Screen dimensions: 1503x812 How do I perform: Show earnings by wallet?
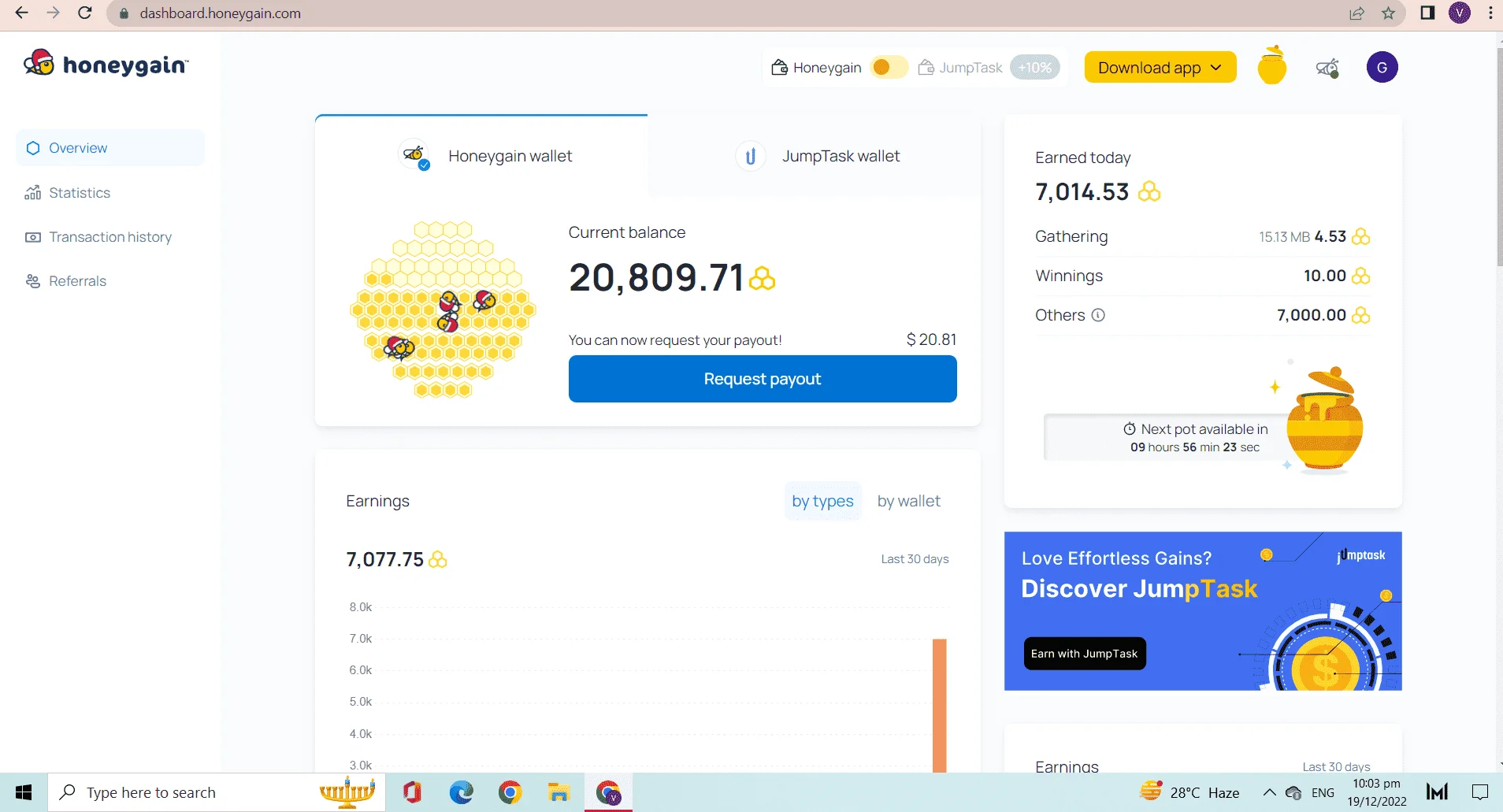pos(909,501)
